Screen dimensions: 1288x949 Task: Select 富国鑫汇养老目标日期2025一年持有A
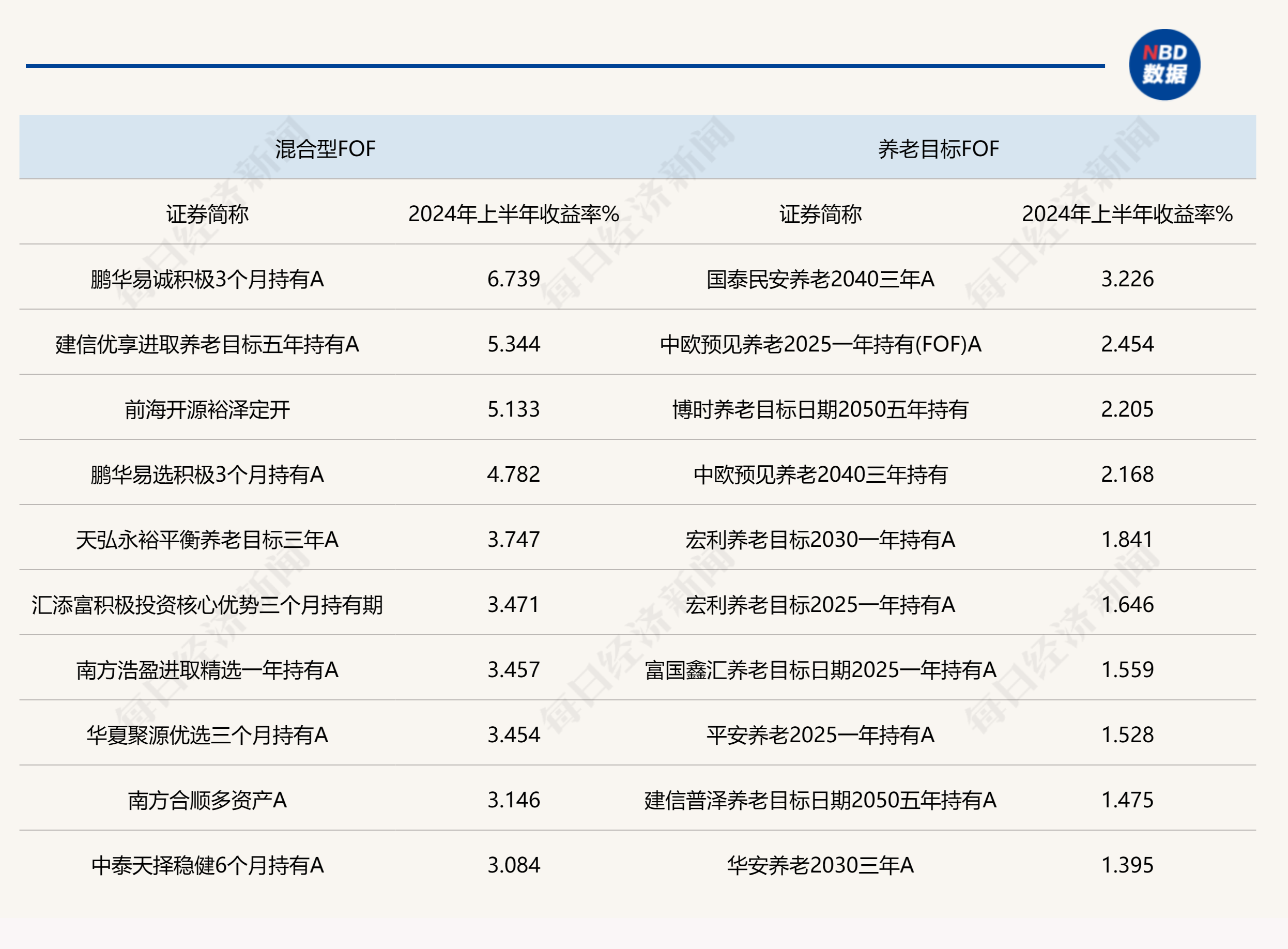[x=820, y=670]
